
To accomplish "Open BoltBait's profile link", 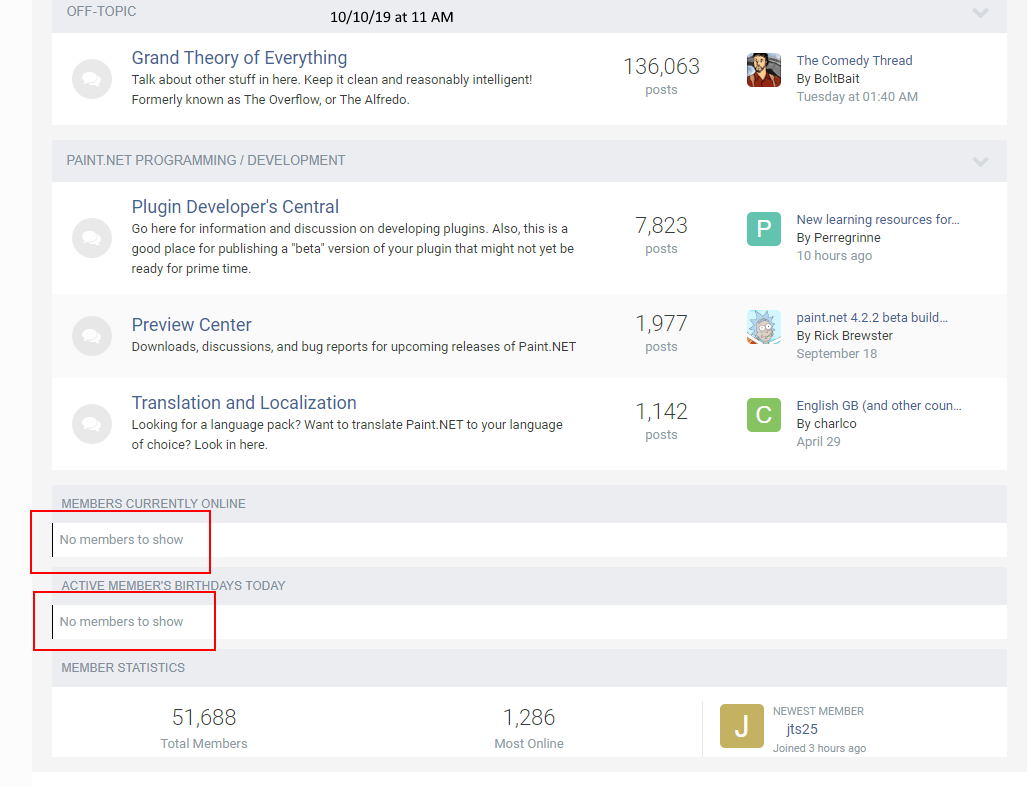I will tap(836, 79).
